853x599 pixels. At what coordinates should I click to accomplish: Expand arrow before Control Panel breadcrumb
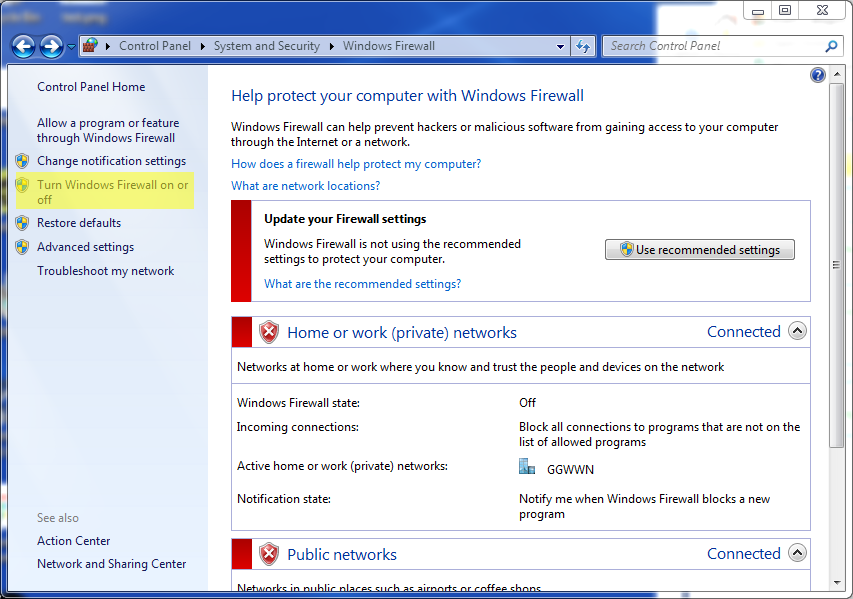[x=108, y=47]
